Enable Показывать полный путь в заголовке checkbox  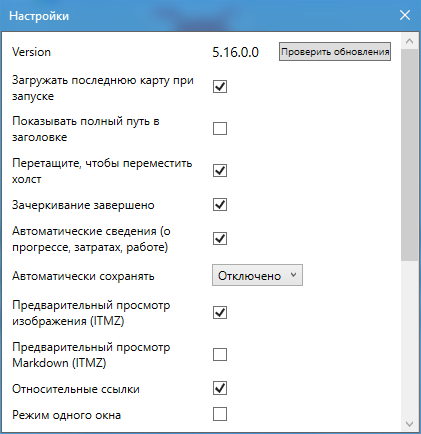pyautogui.click(x=220, y=128)
